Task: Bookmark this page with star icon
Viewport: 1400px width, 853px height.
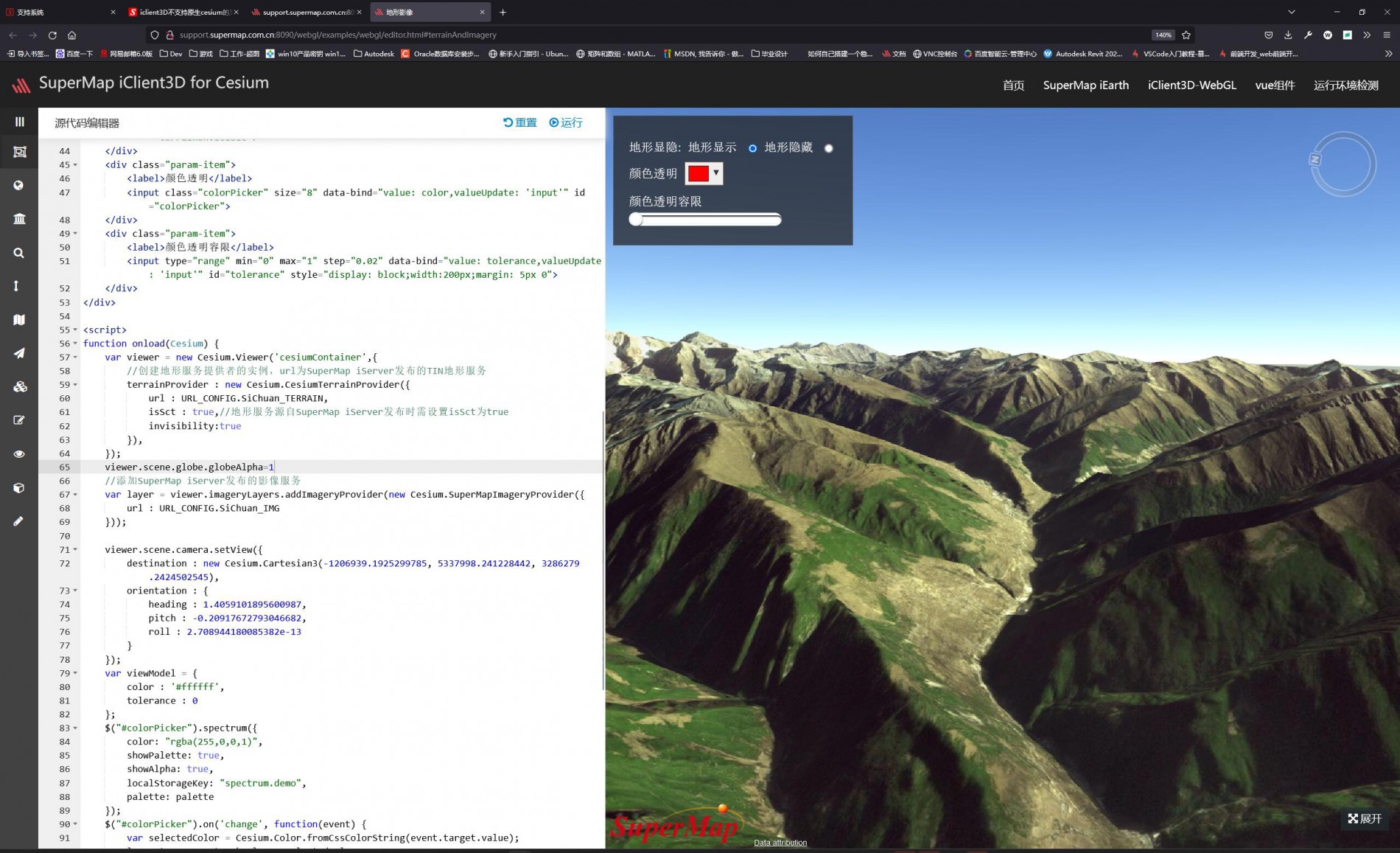Action: [1186, 35]
